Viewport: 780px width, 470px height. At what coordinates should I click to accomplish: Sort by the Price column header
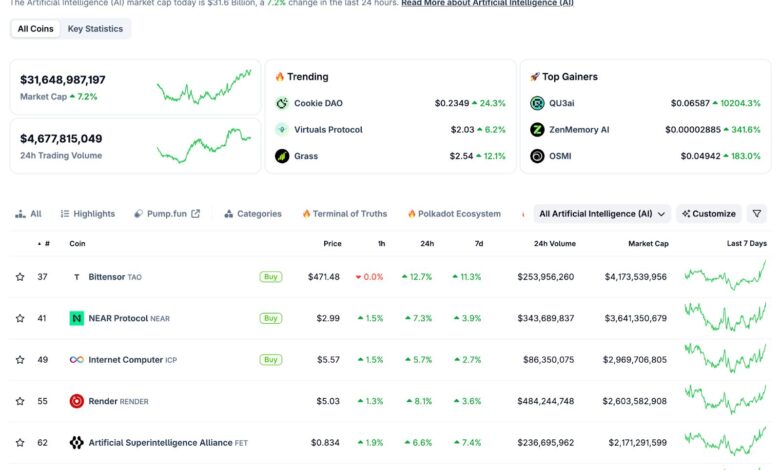click(332, 244)
